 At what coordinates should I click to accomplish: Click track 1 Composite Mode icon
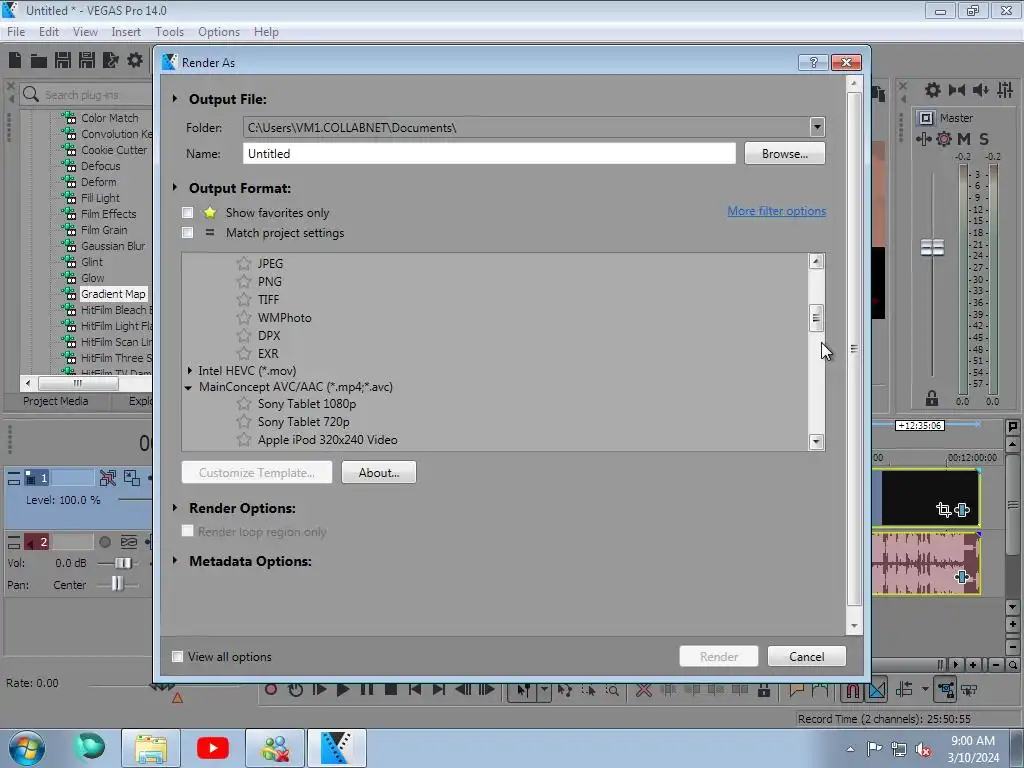132,478
